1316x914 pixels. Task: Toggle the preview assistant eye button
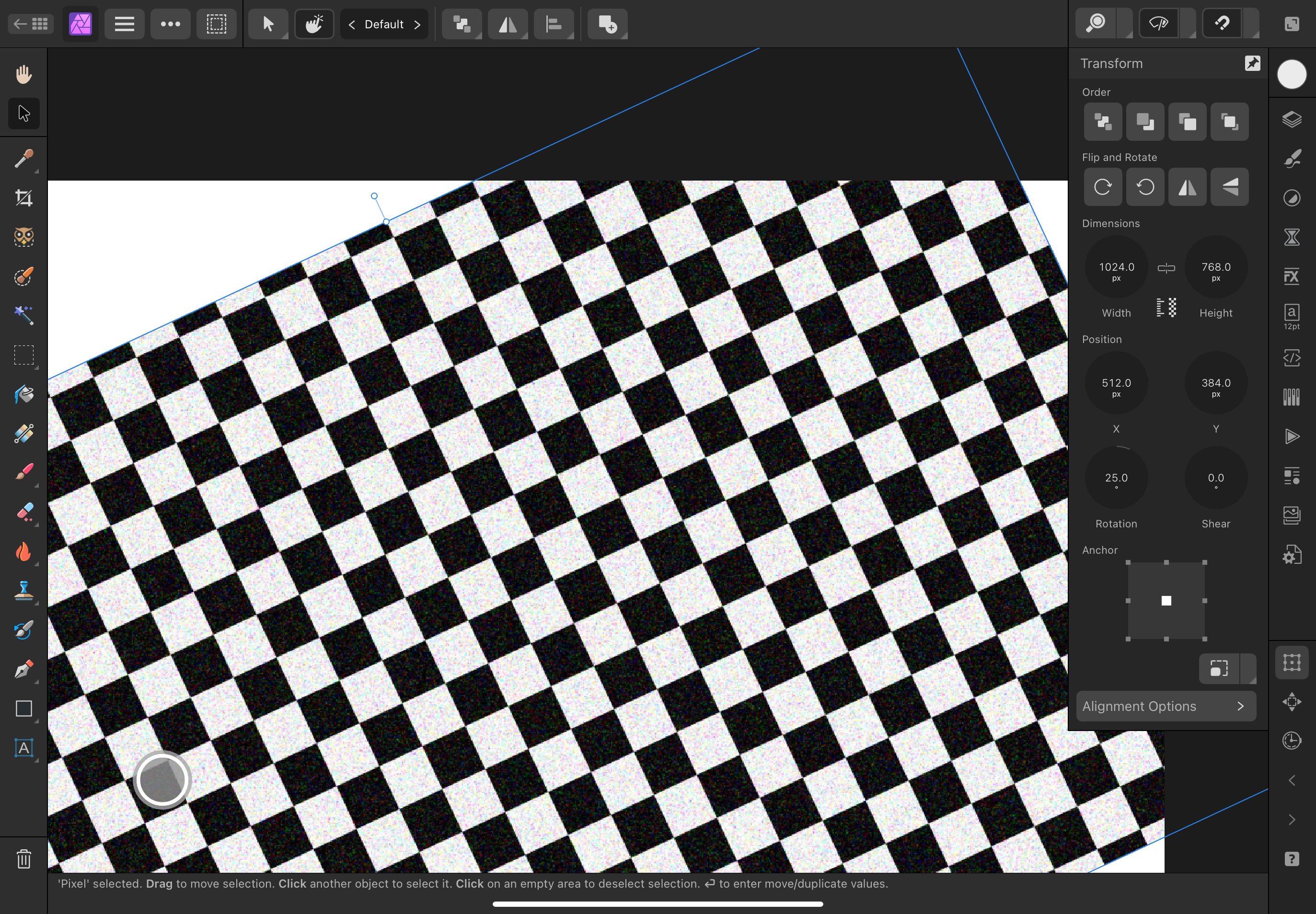[x=1159, y=23]
